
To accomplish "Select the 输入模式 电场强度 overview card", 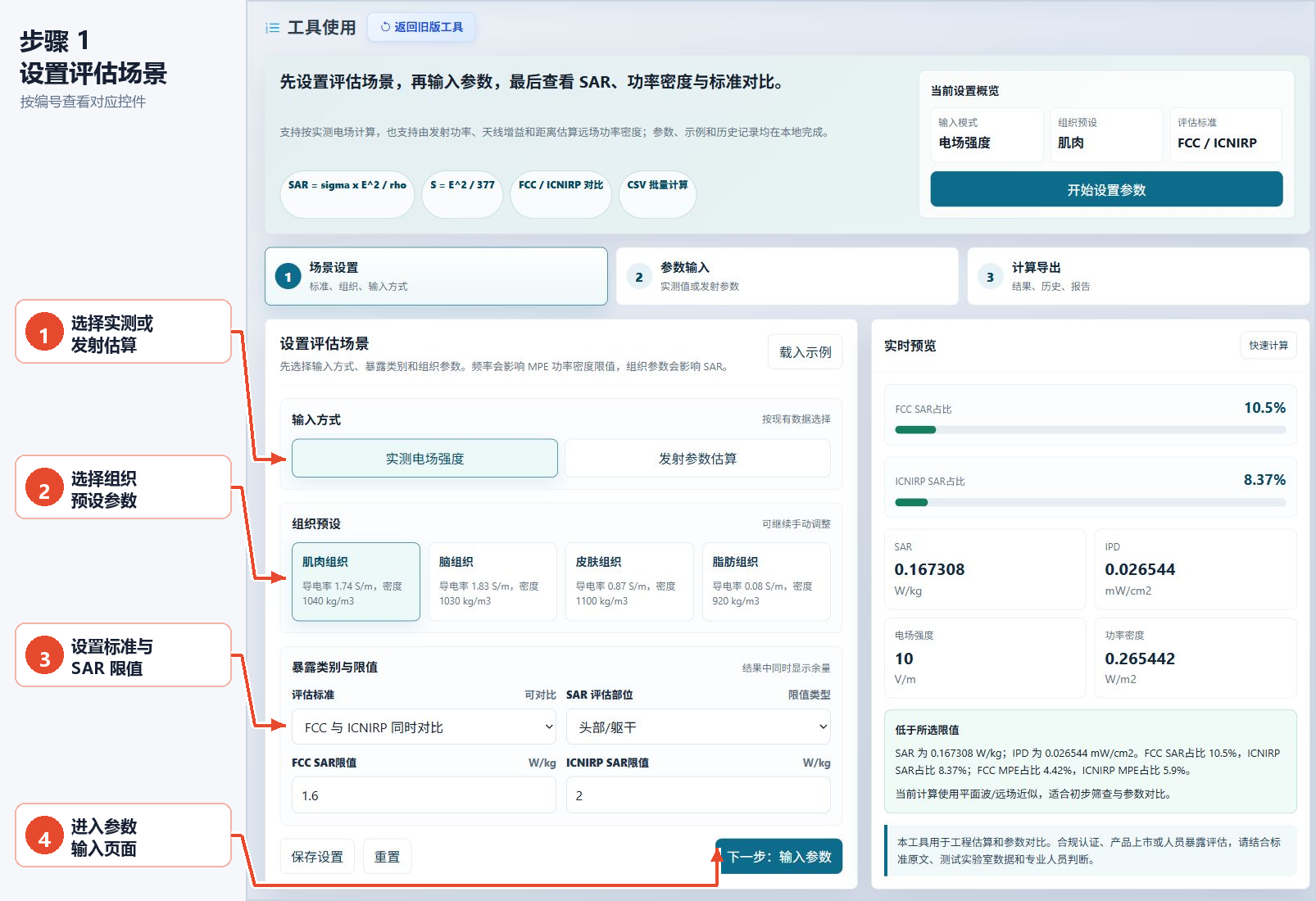I will tap(987, 134).
